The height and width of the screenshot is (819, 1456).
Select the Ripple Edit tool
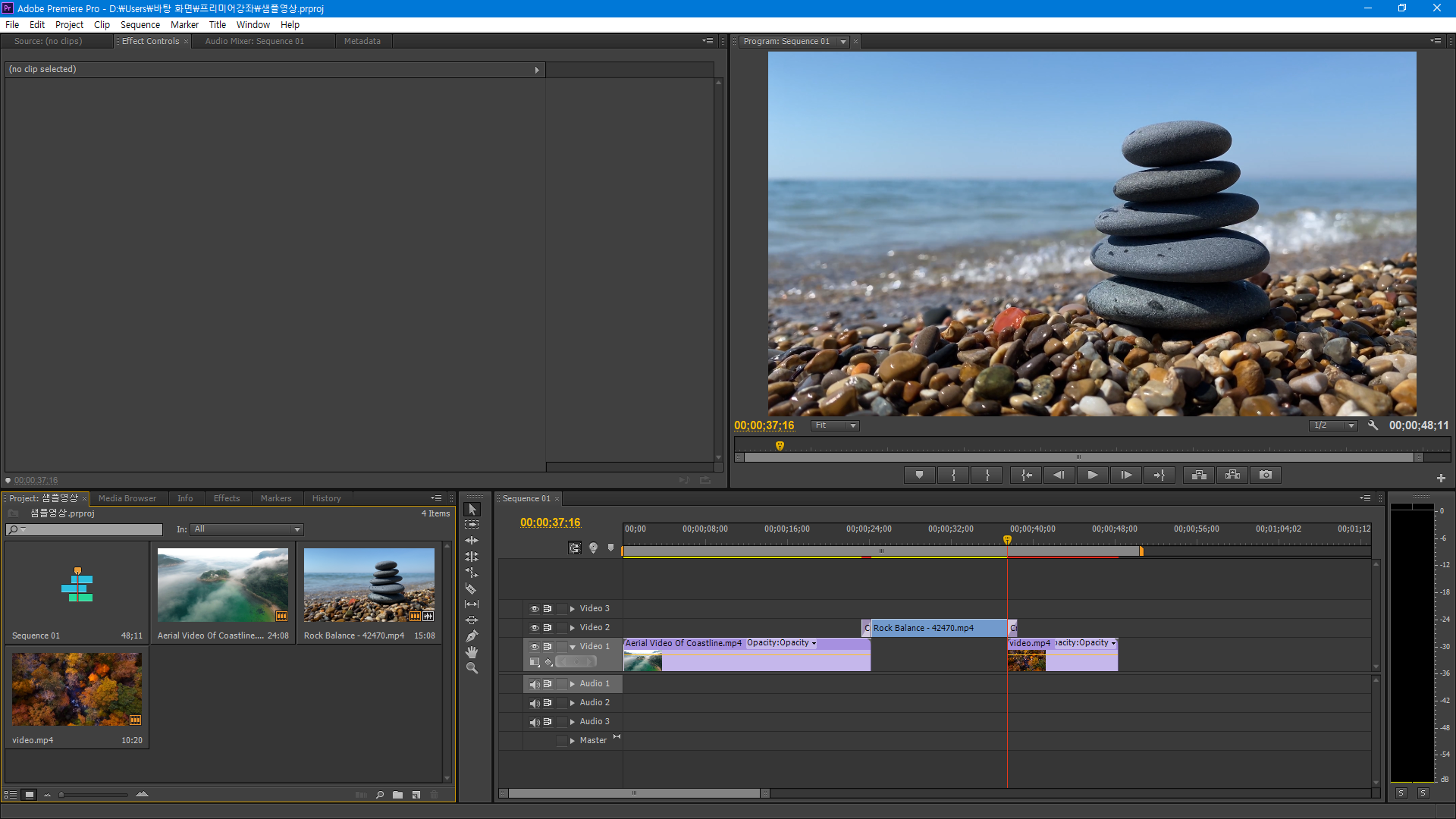click(471, 541)
